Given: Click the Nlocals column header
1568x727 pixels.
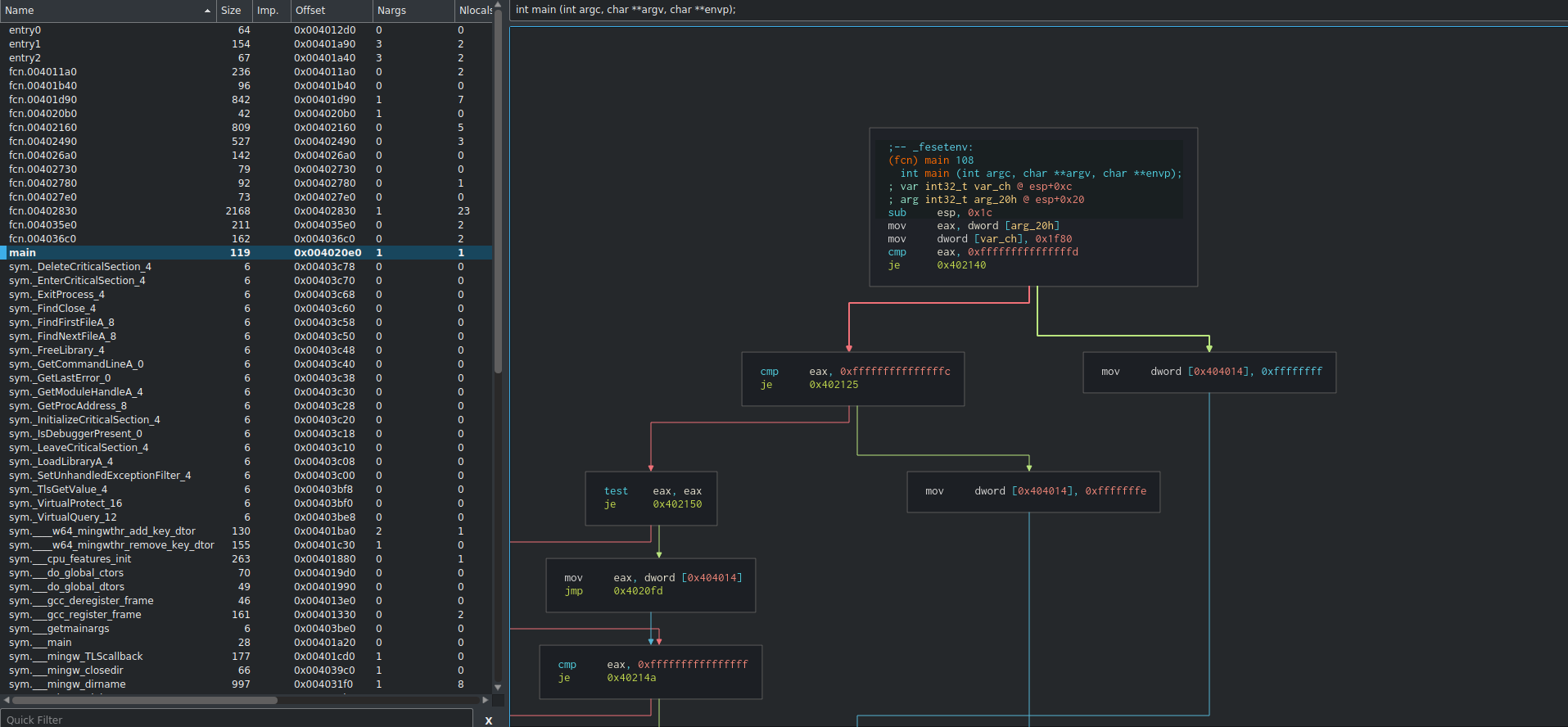Looking at the screenshot, I should pyautogui.click(x=474, y=11).
